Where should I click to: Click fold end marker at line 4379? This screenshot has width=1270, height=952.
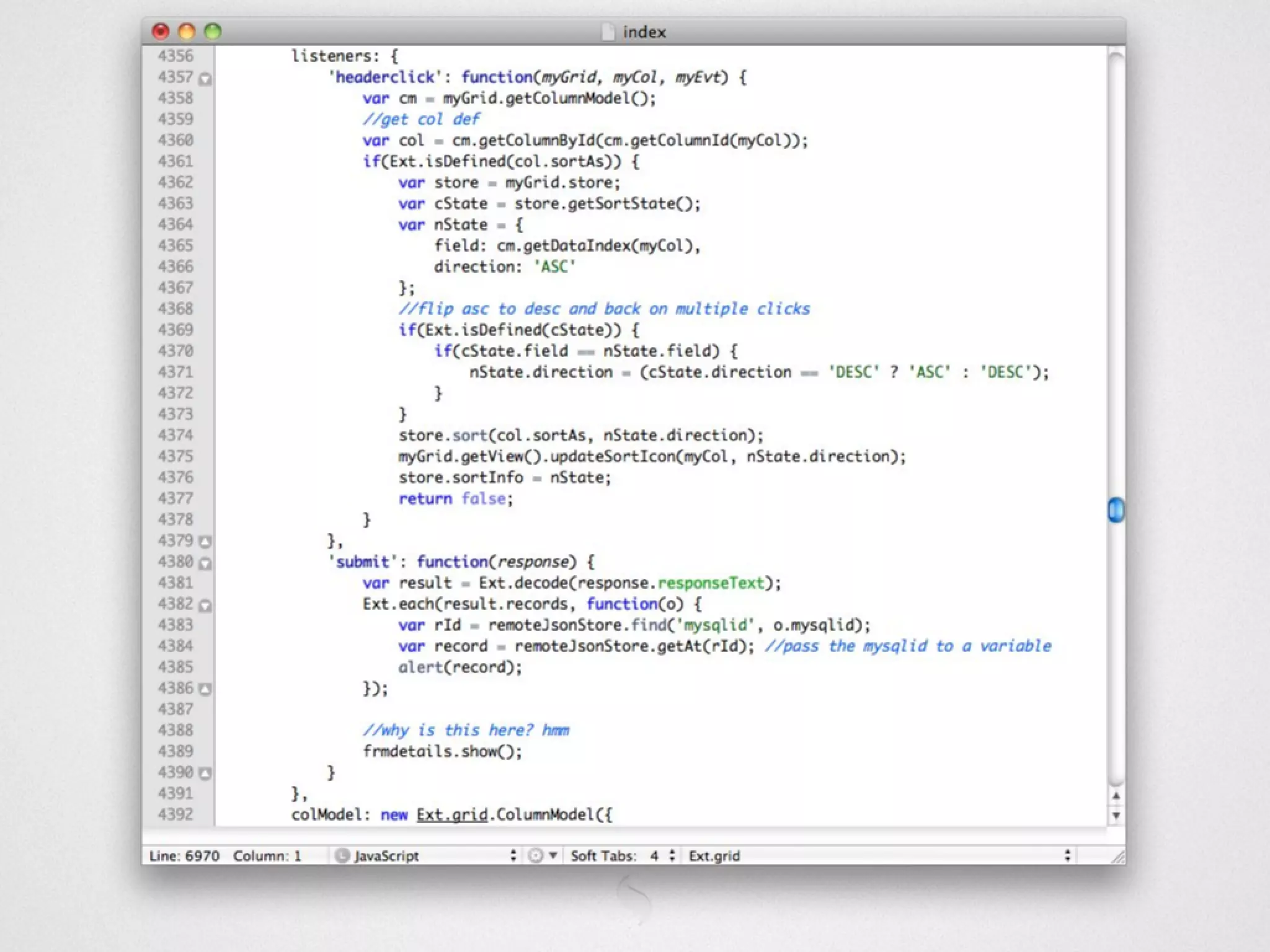coord(205,542)
